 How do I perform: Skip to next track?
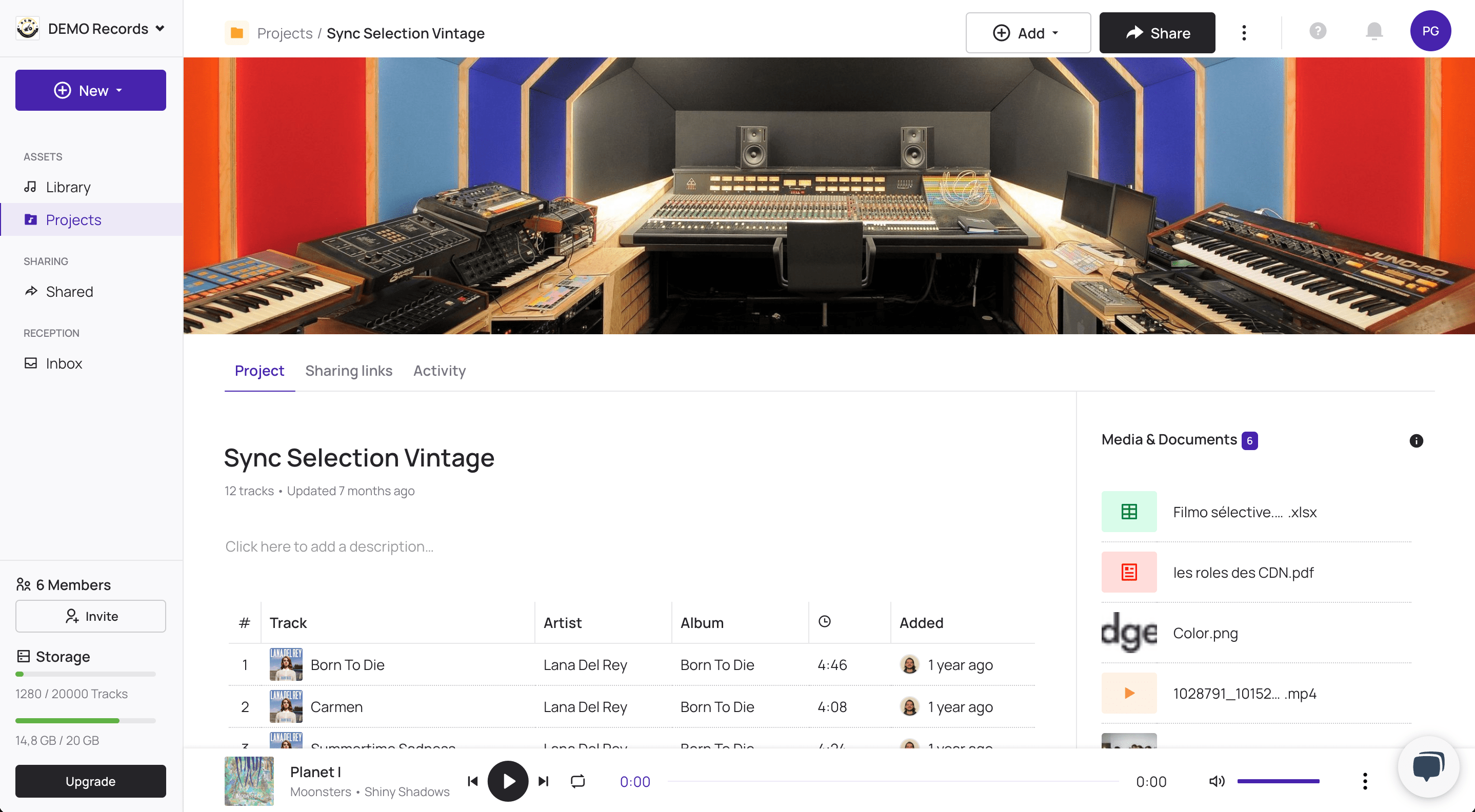(544, 781)
